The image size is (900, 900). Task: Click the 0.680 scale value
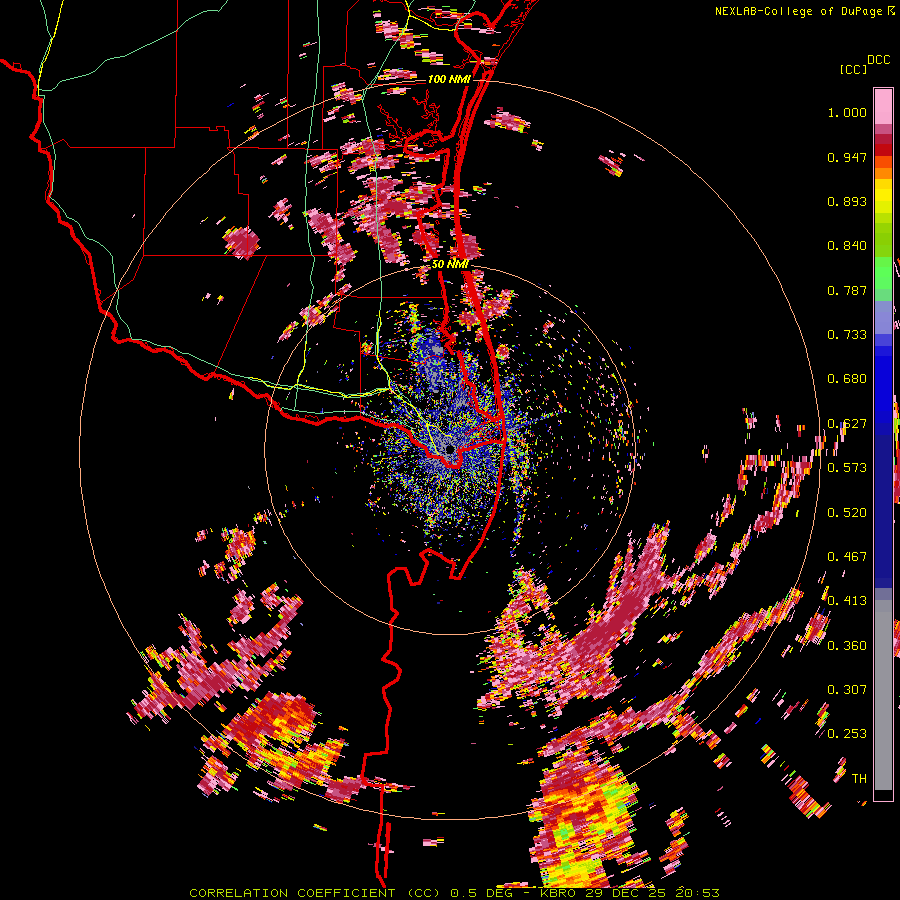847,379
